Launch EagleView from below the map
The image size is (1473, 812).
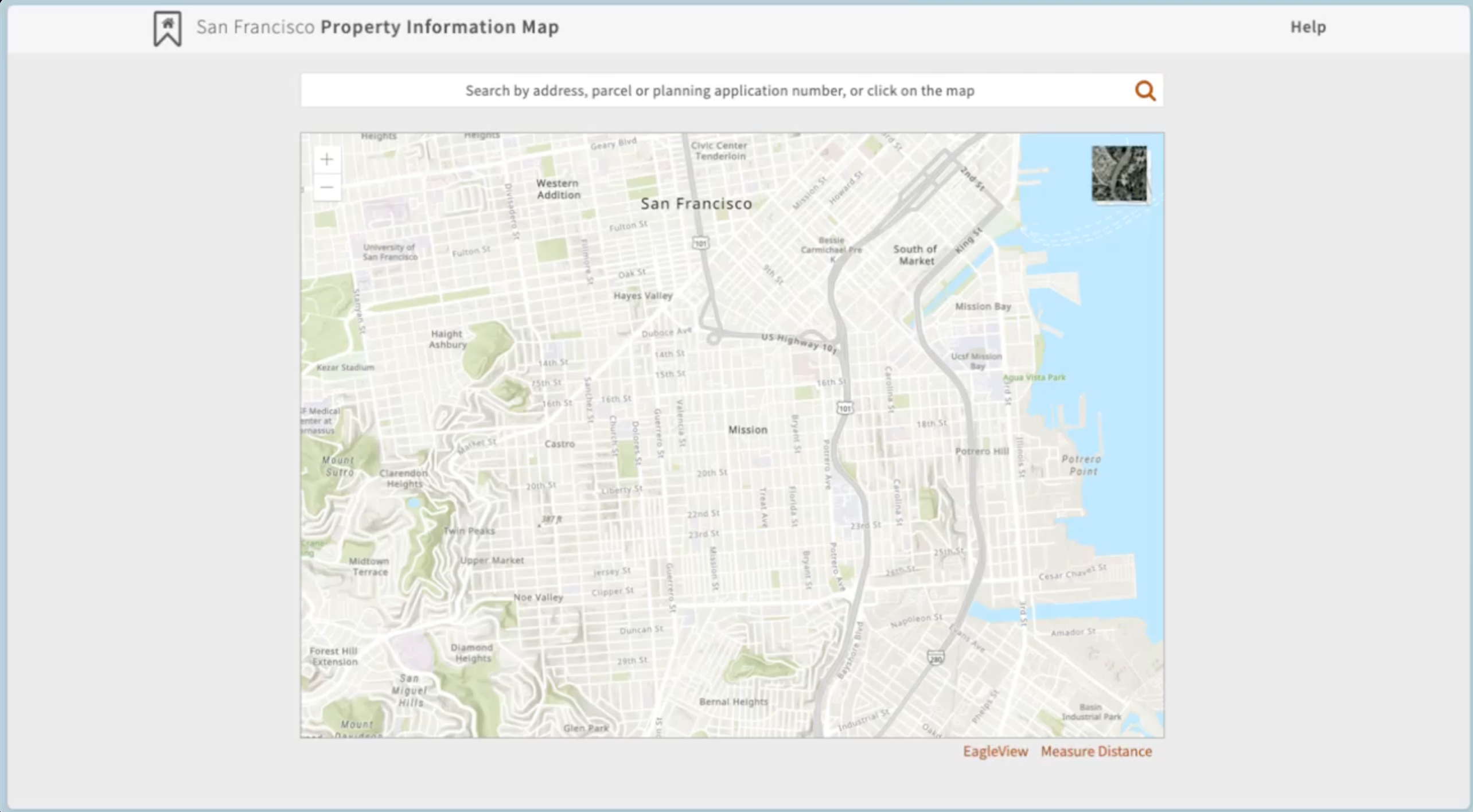pyautogui.click(x=995, y=751)
